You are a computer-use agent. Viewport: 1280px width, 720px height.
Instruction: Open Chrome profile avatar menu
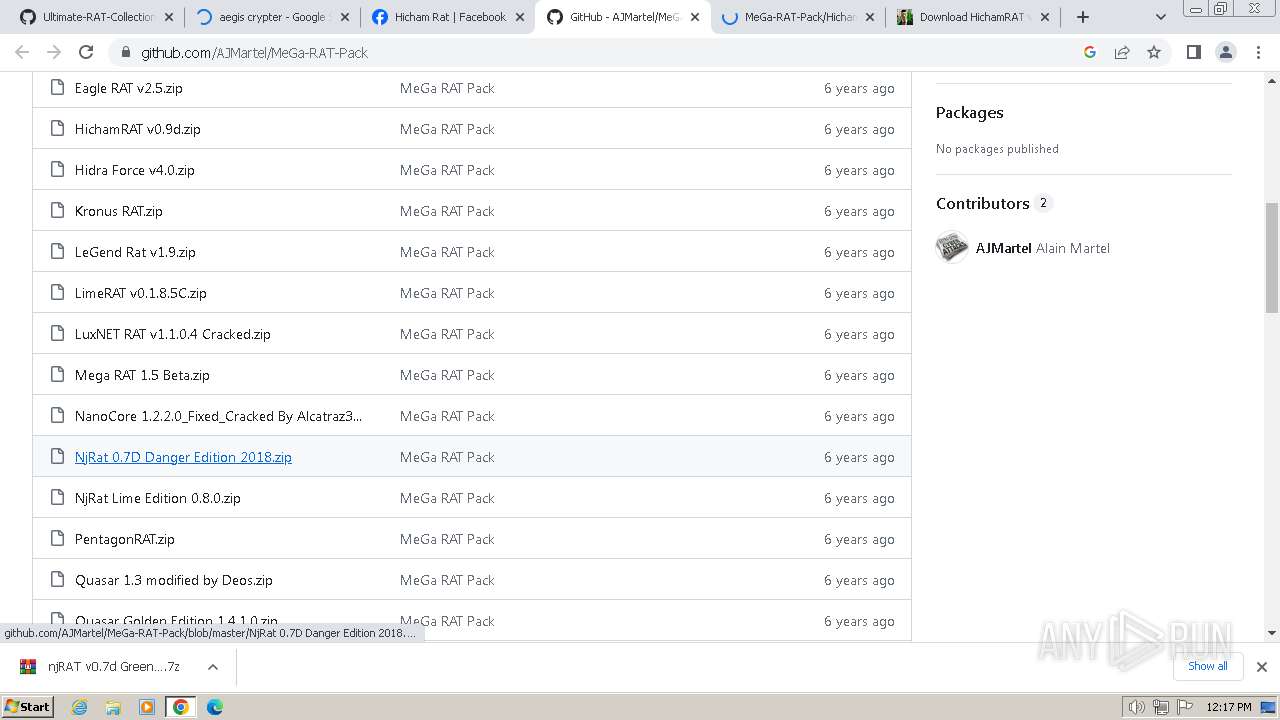click(x=1225, y=52)
